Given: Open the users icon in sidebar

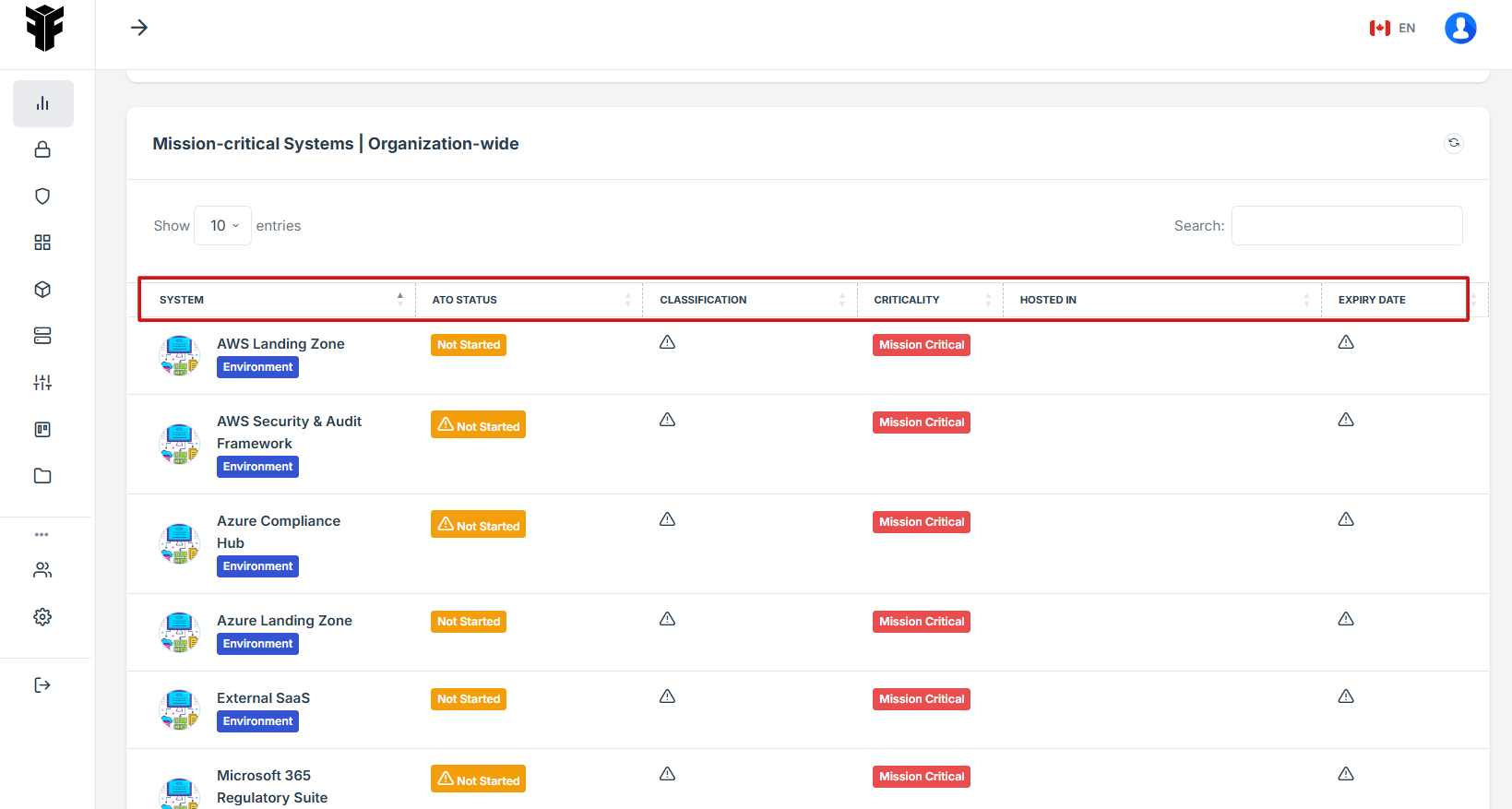Looking at the screenshot, I should (42, 570).
